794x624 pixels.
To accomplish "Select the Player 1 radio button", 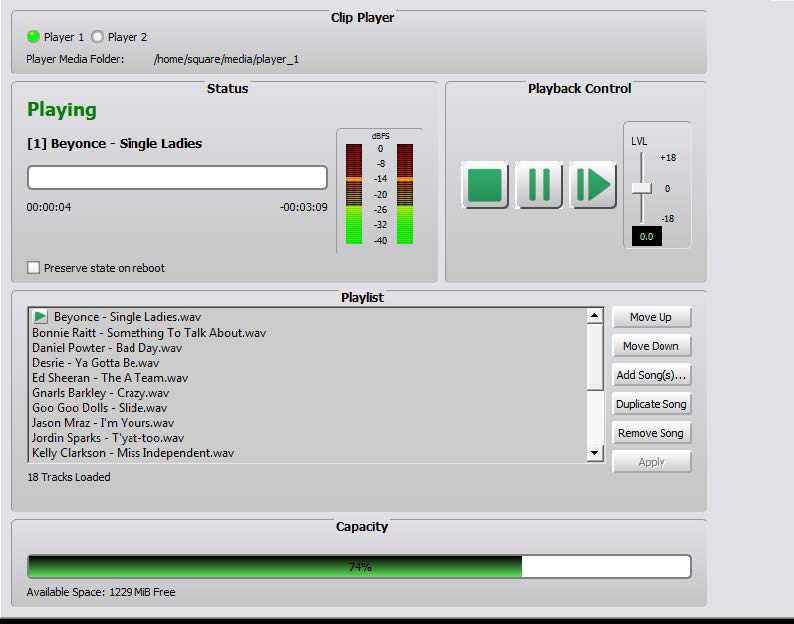I will pos(34,37).
